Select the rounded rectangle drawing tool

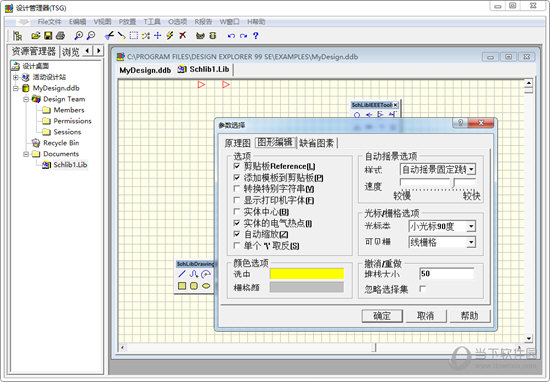tap(194, 286)
